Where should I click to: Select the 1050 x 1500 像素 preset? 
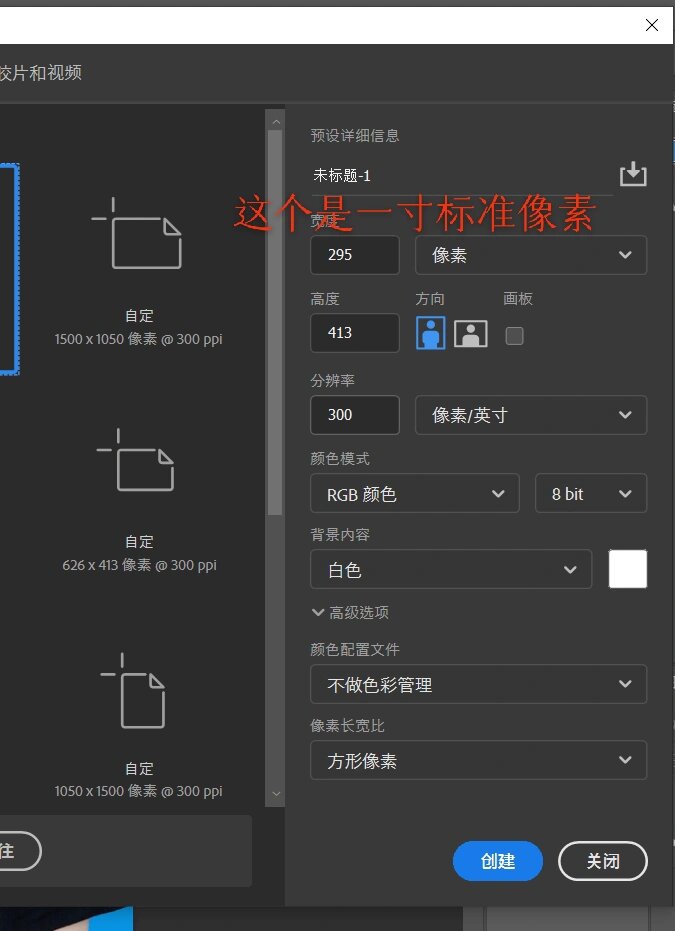tap(138, 726)
